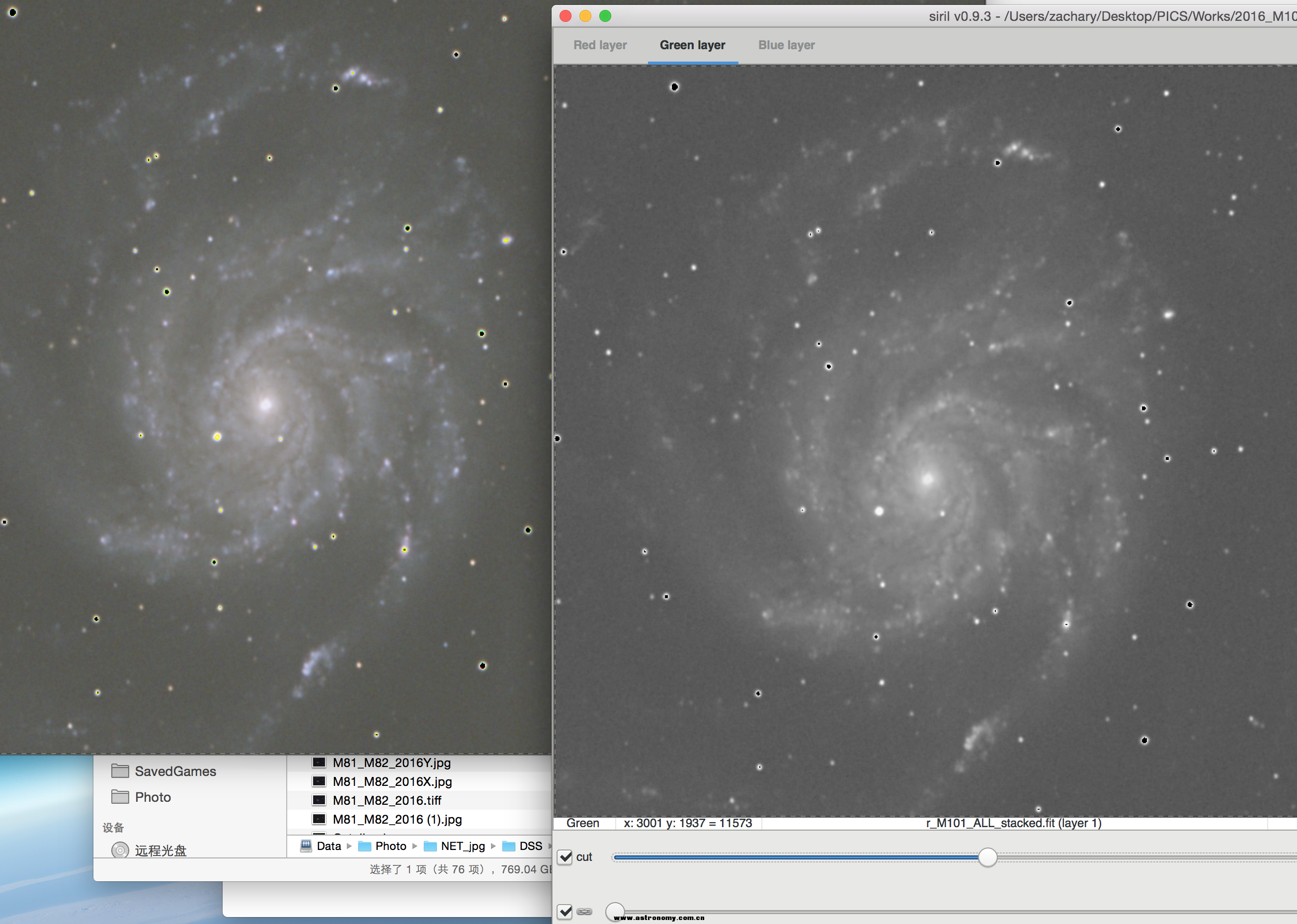Open the Blue layer tab
The width and height of the screenshot is (1297, 924).
tap(787, 45)
